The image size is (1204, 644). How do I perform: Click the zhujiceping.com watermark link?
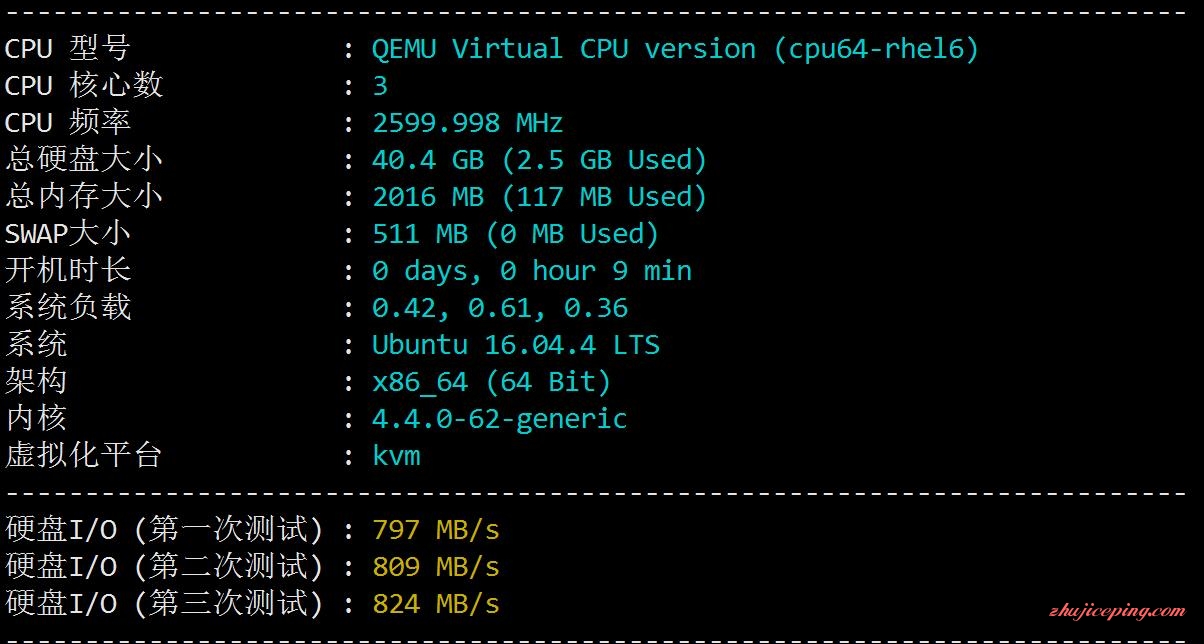(x=1116, y=611)
